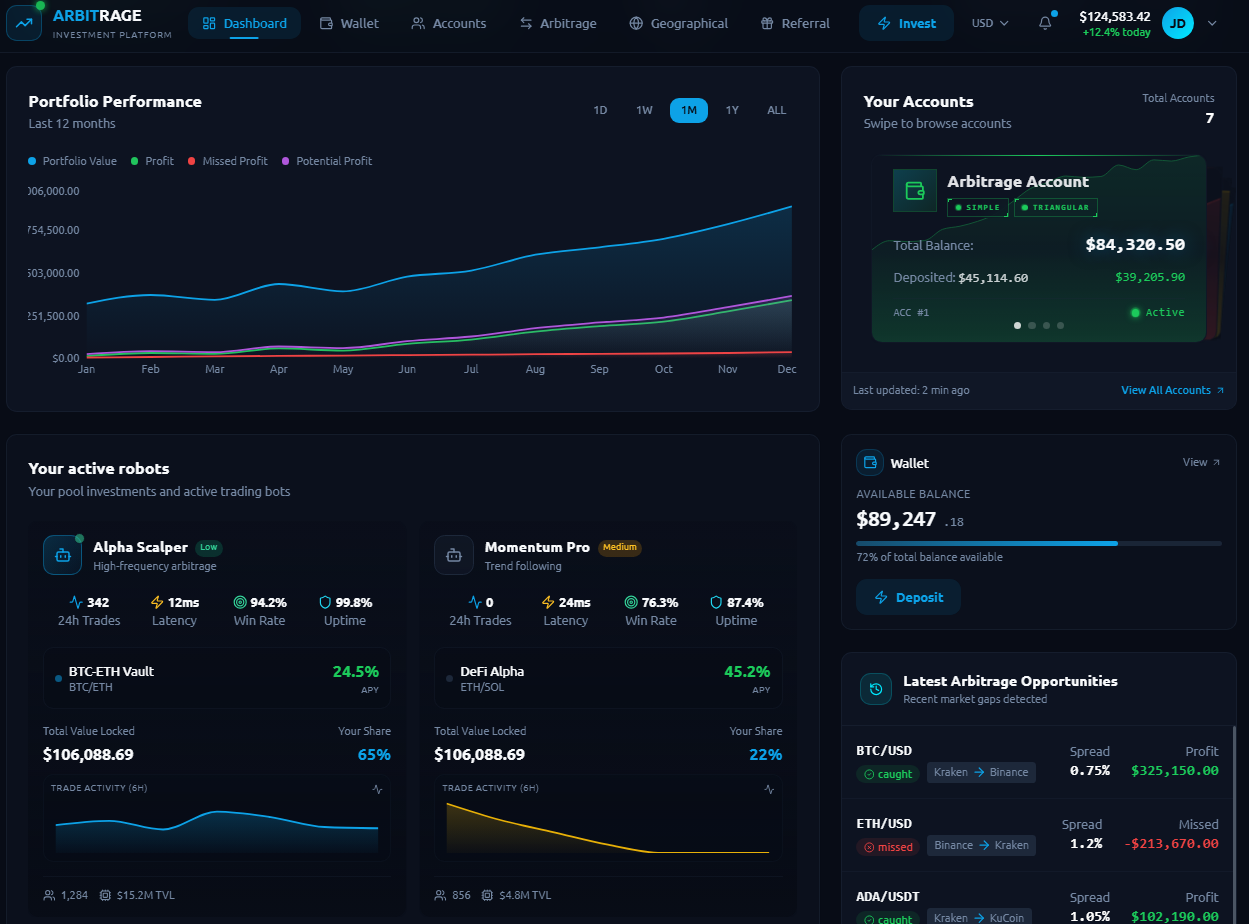The width and height of the screenshot is (1249, 924).
Task: Select the 1Y chart range
Action: click(x=732, y=110)
